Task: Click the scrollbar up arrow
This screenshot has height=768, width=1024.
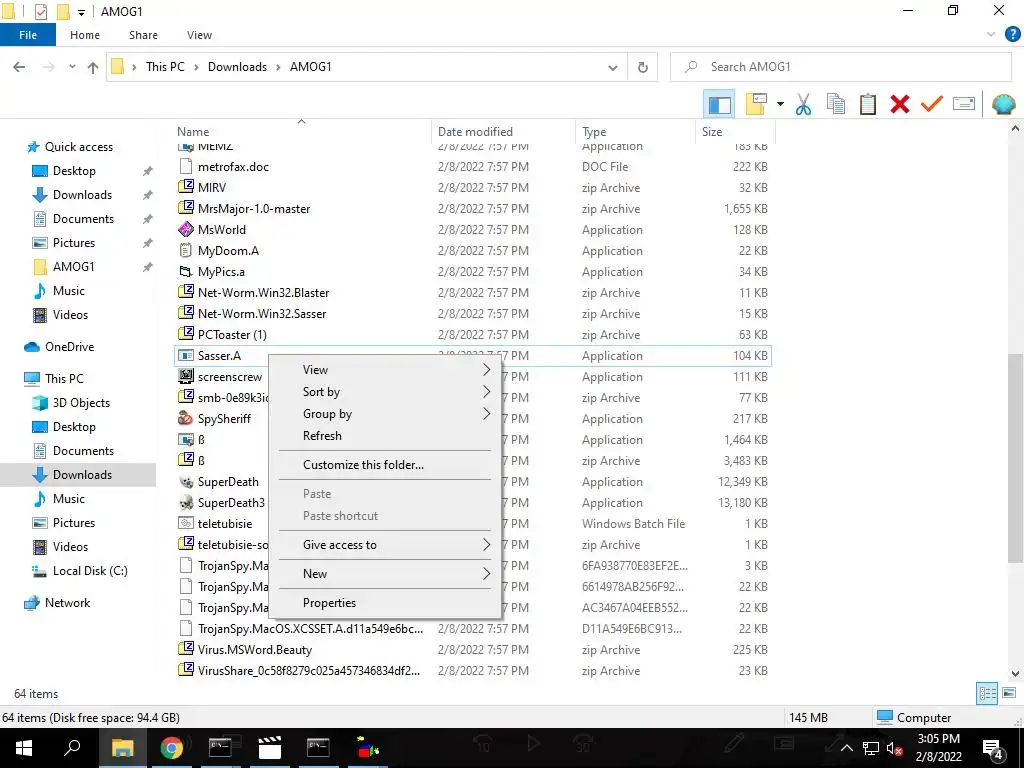Action: tap(1015, 129)
